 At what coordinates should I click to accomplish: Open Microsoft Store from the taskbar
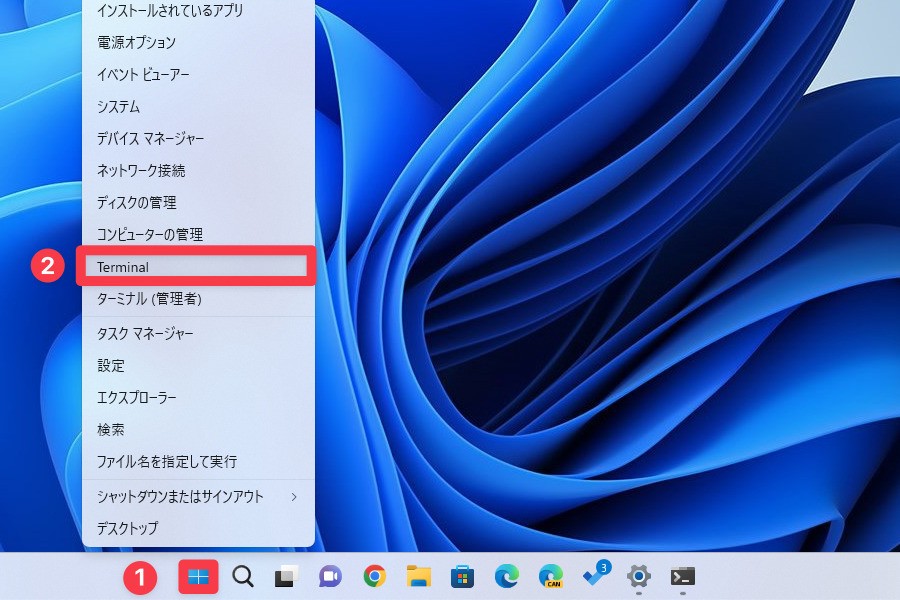(462, 576)
